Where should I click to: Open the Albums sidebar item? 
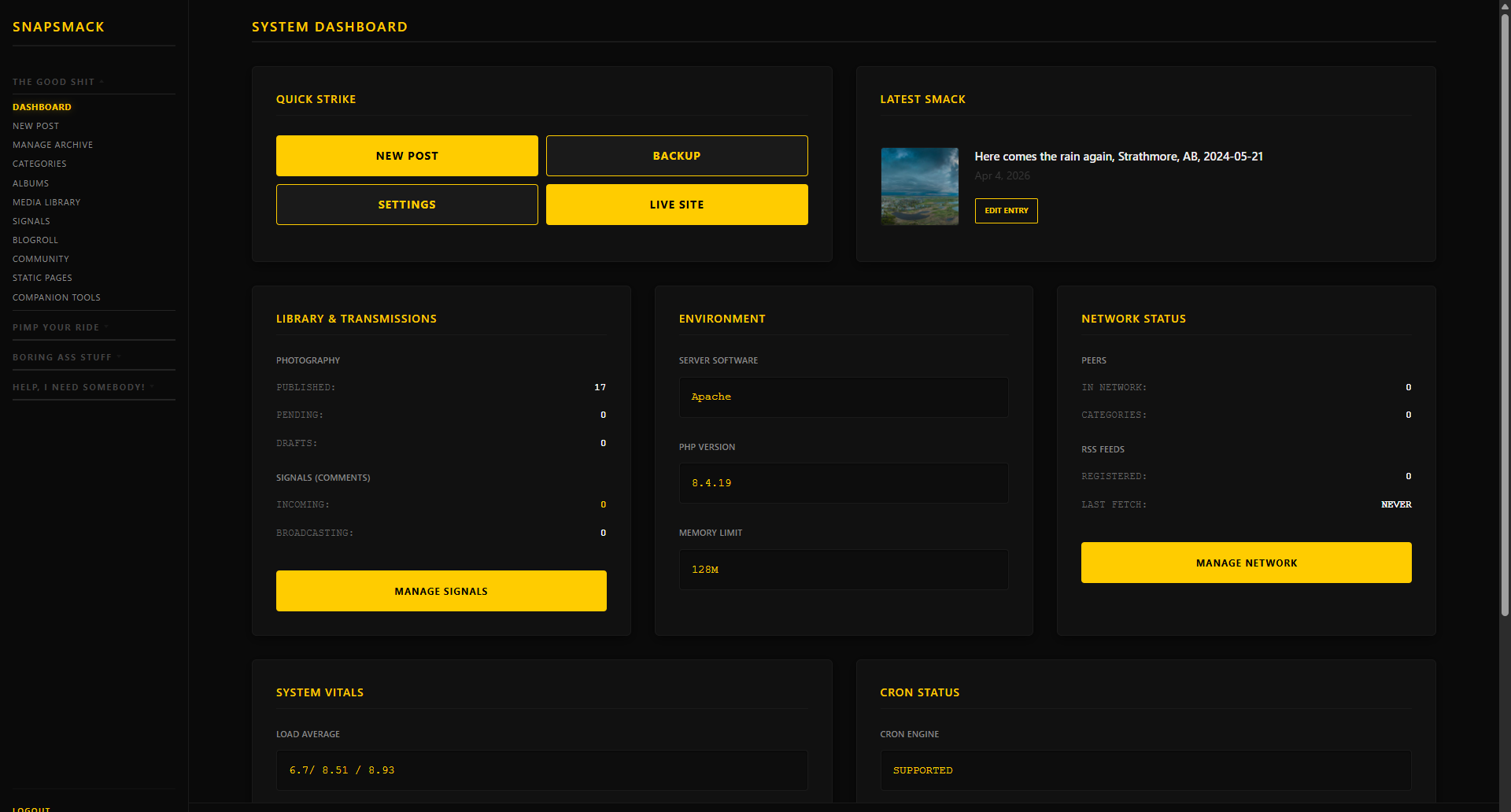[x=31, y=183]
